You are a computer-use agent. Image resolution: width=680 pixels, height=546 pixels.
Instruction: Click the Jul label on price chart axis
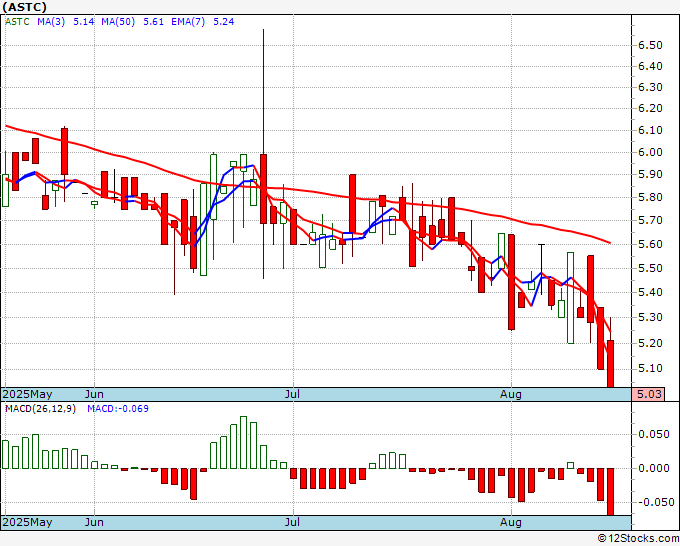coord(293,394)
